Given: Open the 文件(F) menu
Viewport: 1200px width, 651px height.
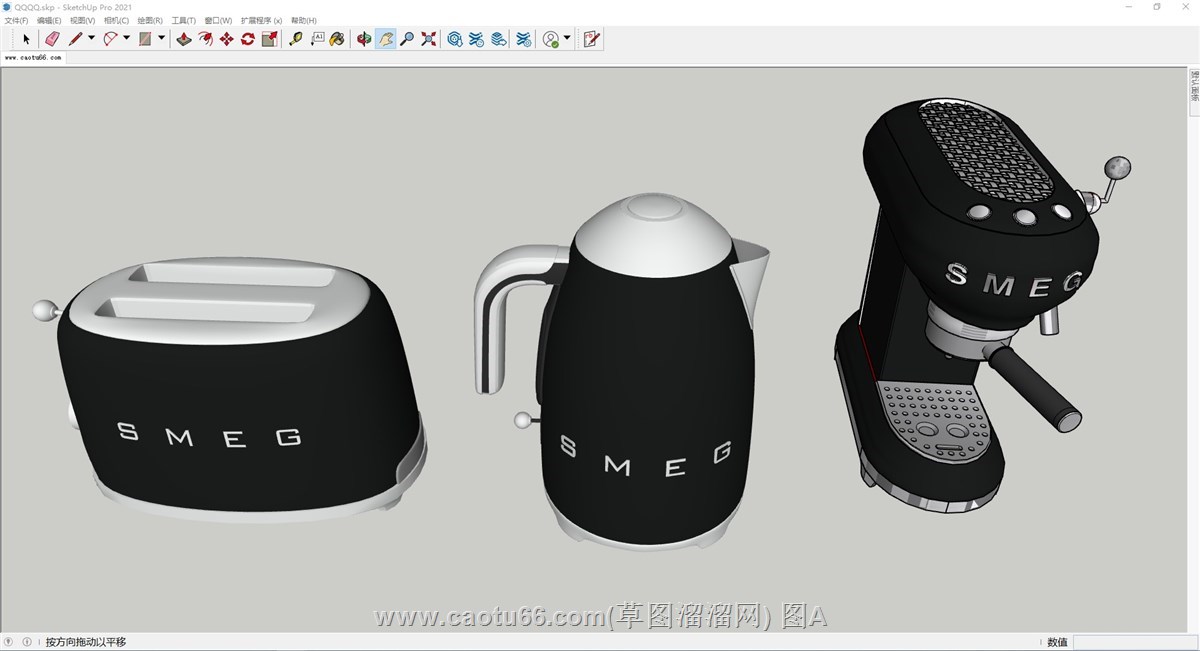Looking at the screenshot, I should [x=17, y=20].
